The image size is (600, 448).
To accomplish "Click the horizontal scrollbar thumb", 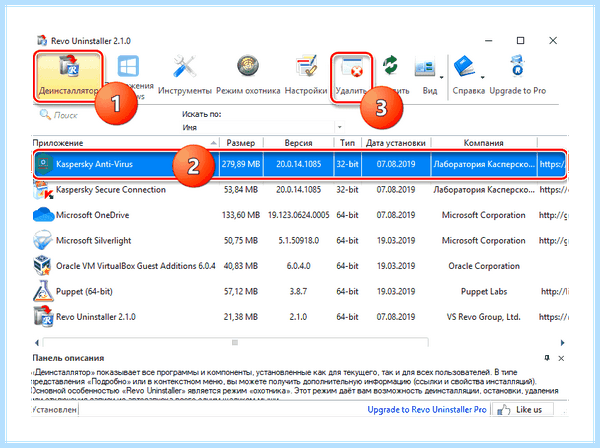I will [x=235, y=342].
